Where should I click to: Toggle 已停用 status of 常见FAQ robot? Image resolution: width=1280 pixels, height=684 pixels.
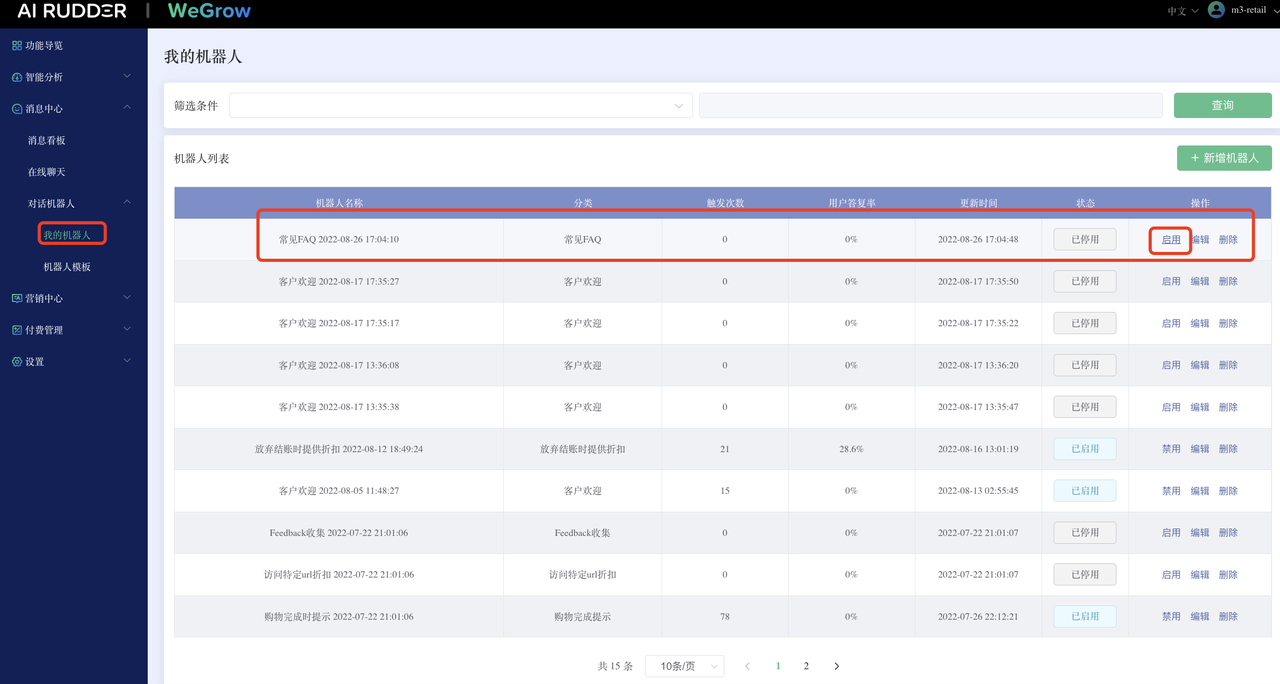[1085, 240]
